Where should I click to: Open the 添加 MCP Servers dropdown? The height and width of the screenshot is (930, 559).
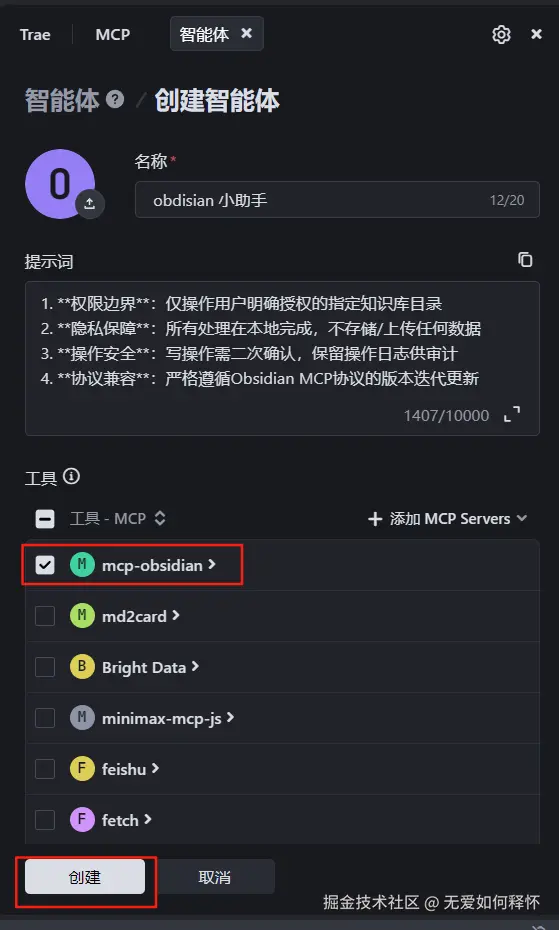[x=448, y=519]
